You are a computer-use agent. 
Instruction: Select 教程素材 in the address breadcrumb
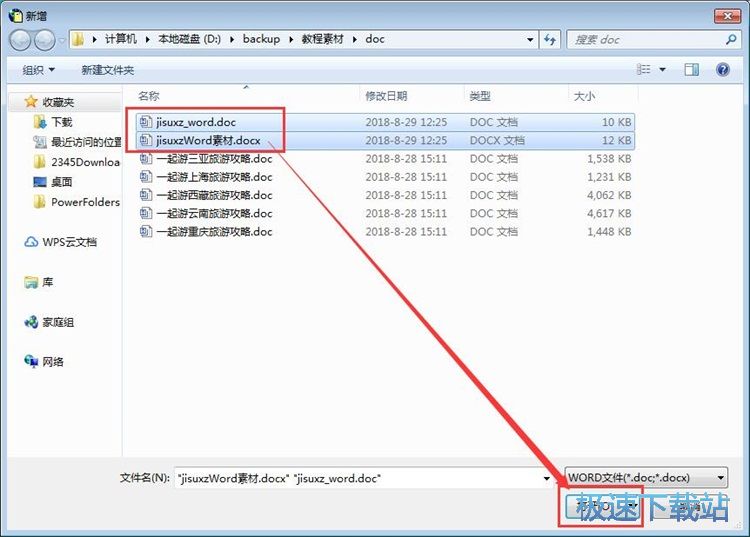pyautogui.click(x=322, y=39)
